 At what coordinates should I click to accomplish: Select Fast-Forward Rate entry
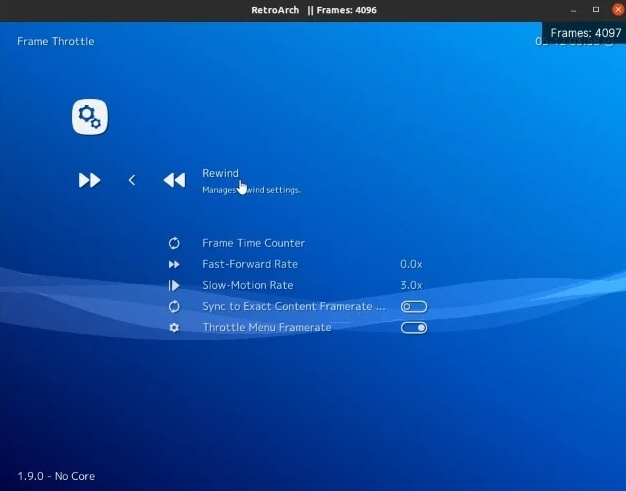pyautogui.click(x=250, y=264)
